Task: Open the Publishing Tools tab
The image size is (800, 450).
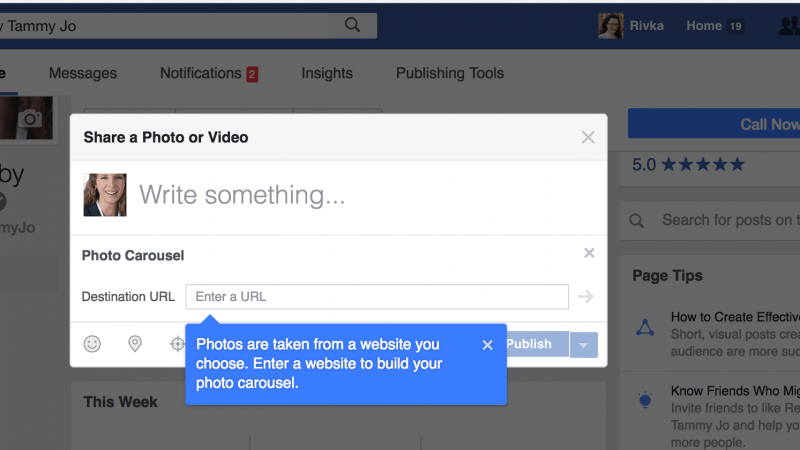Action: (x=450, y=73)
